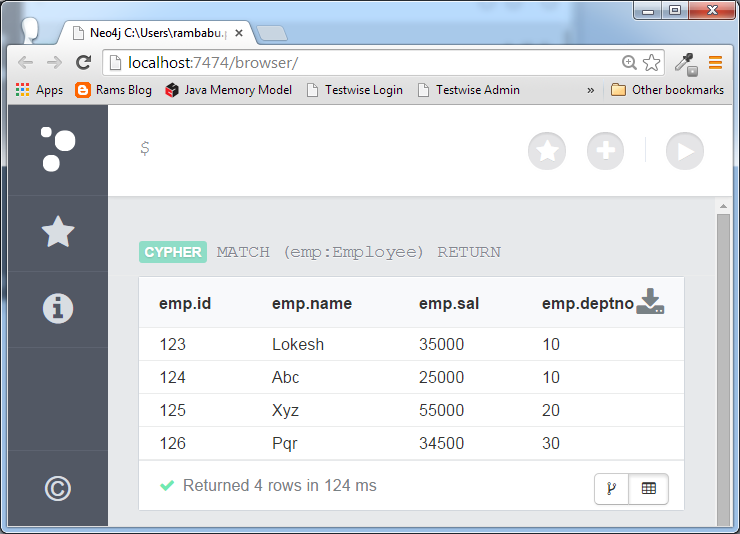Screen dimensions: 740x534
Task: Select the Neo4j browser tab
Action: pyautogui.click(x=158, y=33)
